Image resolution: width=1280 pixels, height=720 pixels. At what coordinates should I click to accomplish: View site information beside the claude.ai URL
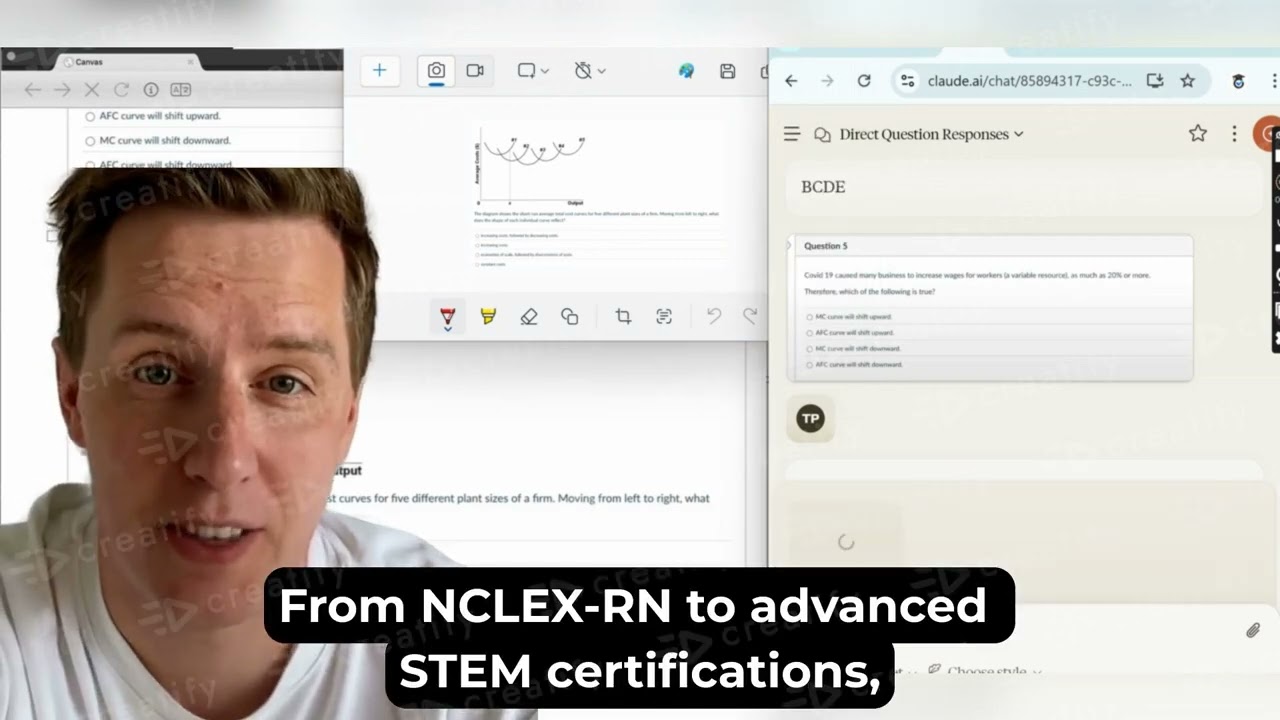tap(907, 81)
